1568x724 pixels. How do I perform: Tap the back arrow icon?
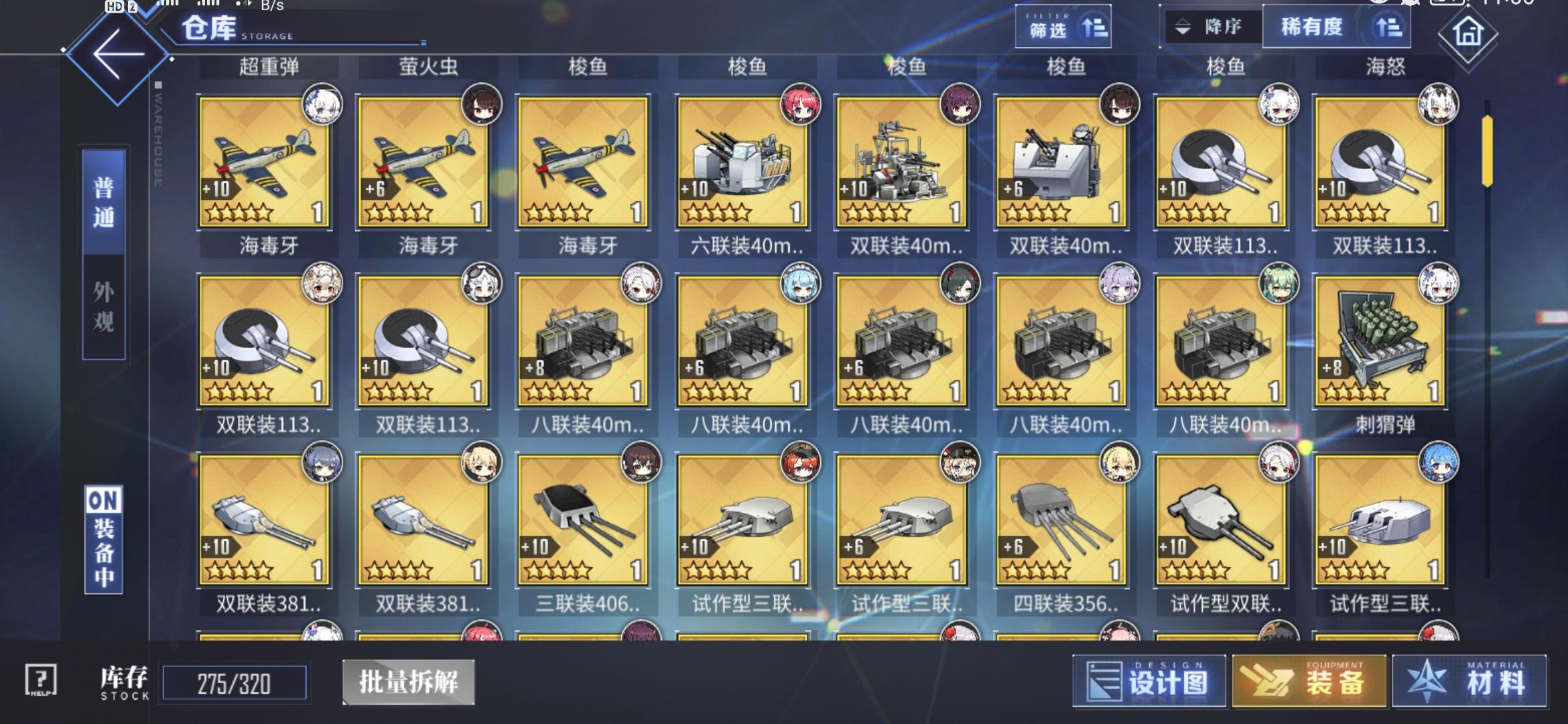(x=118, y=54)
